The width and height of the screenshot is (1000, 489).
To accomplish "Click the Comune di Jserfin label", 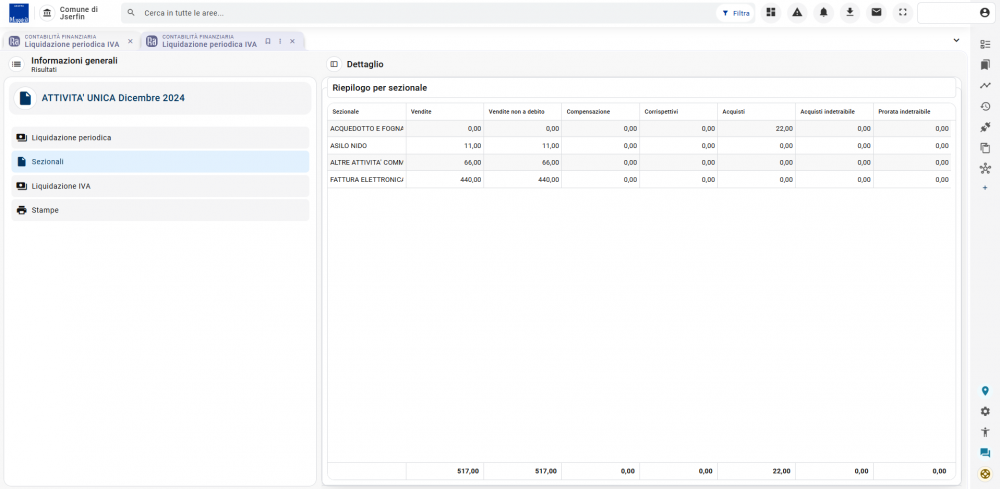I will pyautogui.click(x=78, y=13).
